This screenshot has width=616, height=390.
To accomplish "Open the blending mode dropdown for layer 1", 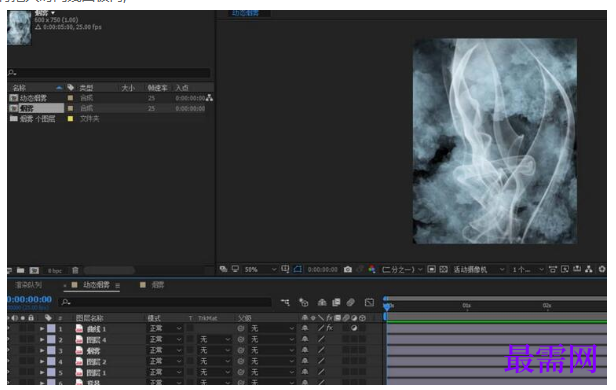I will [165, 328].
